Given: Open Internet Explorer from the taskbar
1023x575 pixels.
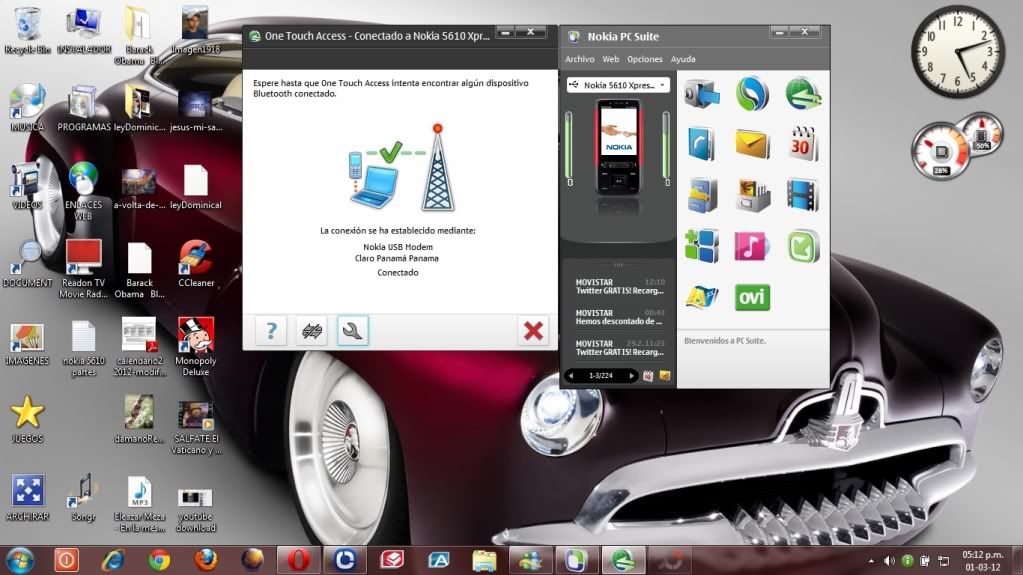Looking at the screenshot, I should coord(113,560).
